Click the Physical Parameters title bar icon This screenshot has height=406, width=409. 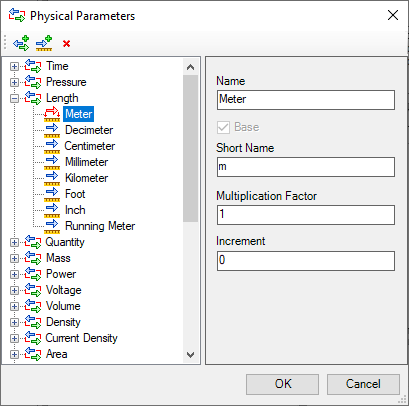tap(17, 15)
